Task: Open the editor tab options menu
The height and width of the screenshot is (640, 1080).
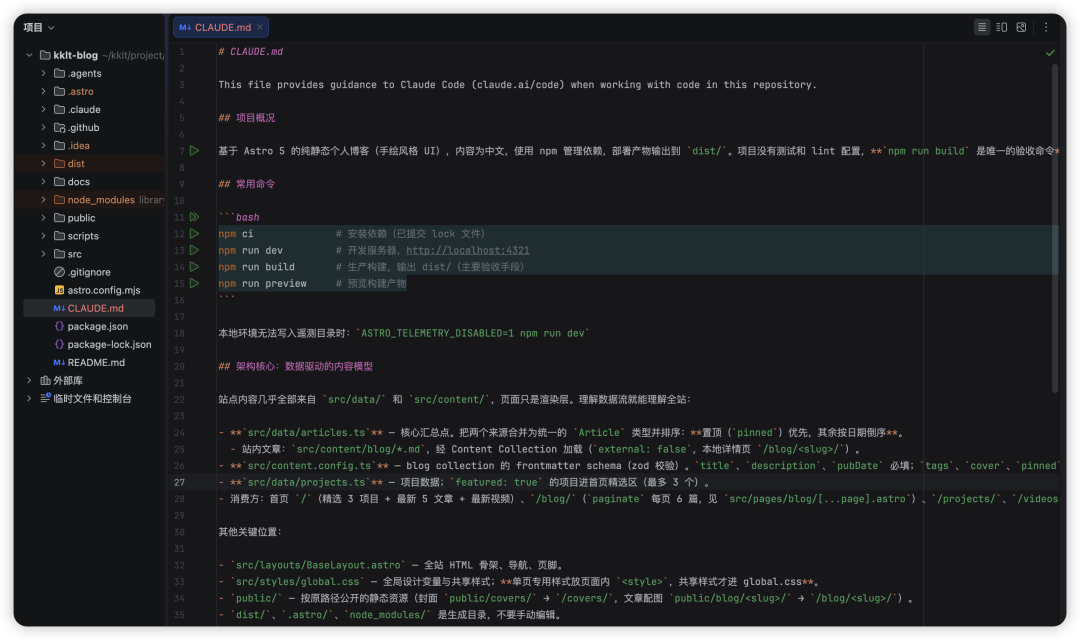Action: point(1046,28)
